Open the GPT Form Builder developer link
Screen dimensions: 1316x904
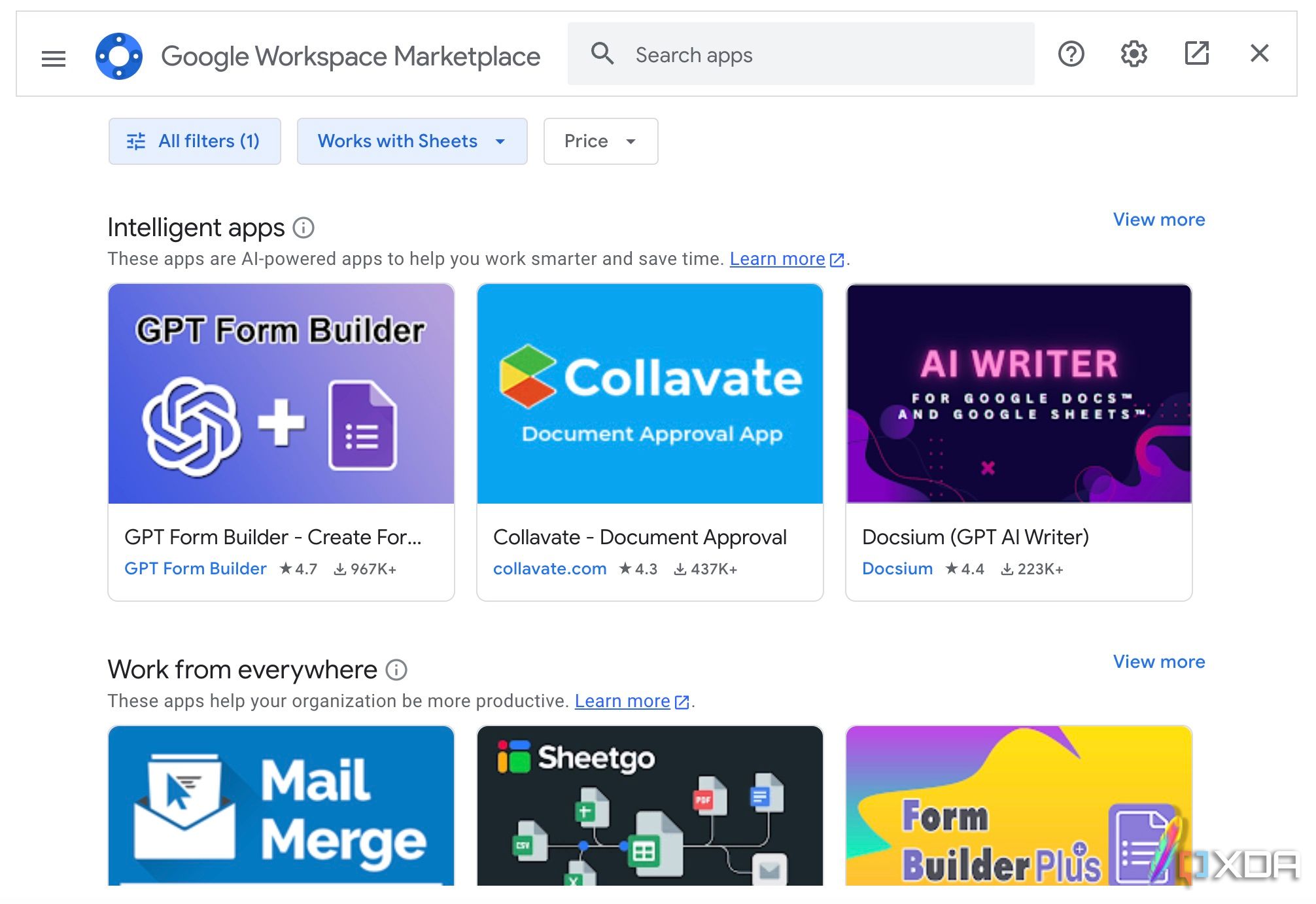[196, 568]
